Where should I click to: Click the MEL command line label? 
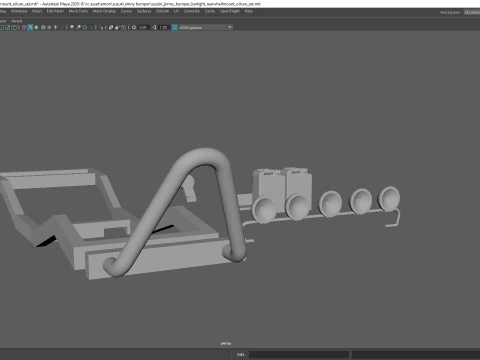click(x=241, y=354)
